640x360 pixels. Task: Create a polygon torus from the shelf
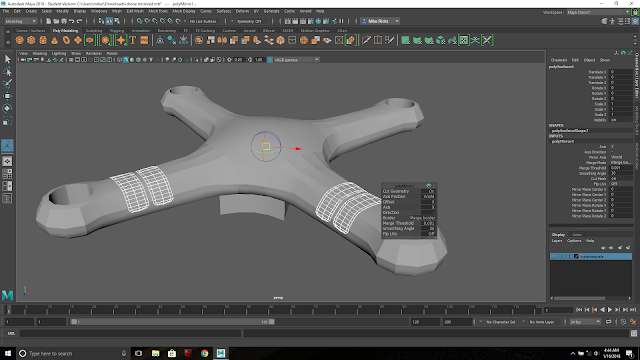(66, 40)
